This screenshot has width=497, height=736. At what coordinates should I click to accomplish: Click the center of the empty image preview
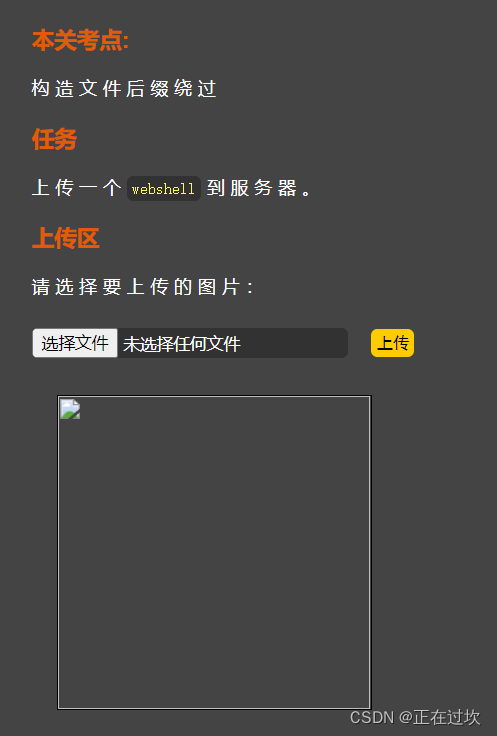tap(214, 552)
